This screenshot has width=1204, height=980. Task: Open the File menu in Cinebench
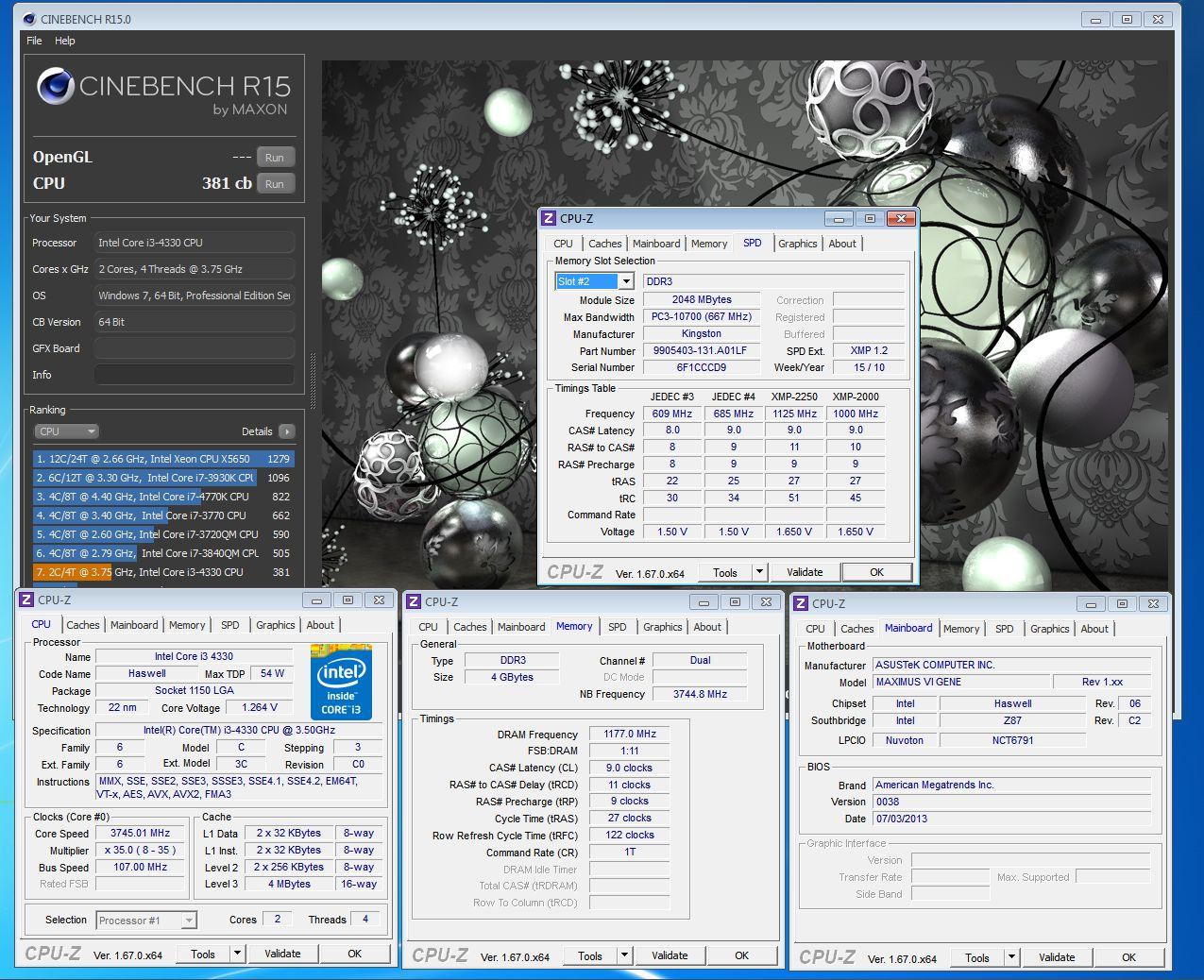(x=34, y=41)
